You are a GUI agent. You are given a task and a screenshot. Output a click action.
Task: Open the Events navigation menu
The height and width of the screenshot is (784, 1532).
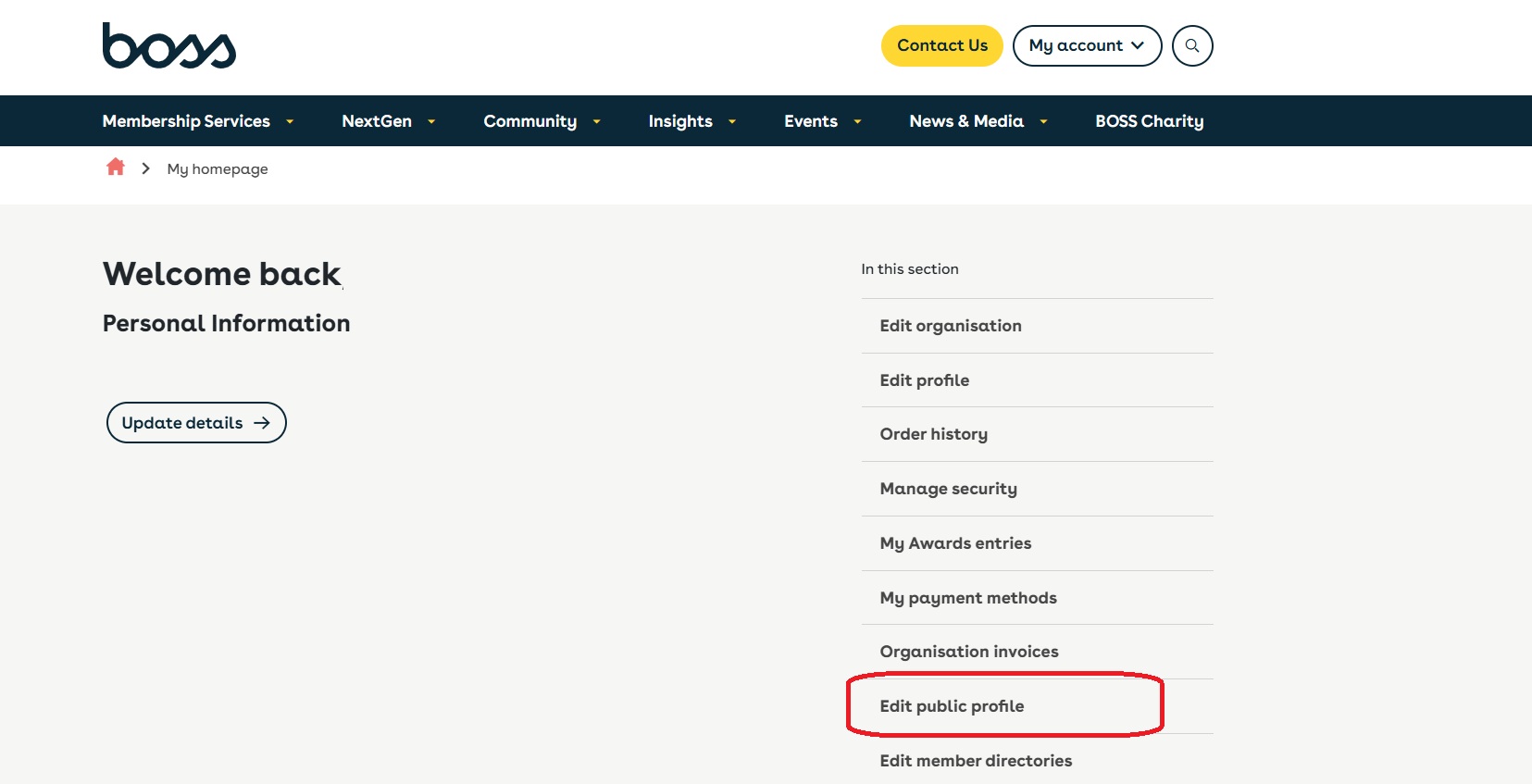pyautogui.click(x=811, y=121)
